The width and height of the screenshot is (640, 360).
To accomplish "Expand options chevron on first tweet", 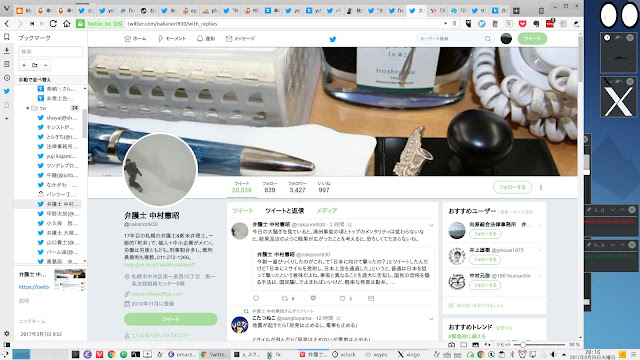I will point(431,225).
